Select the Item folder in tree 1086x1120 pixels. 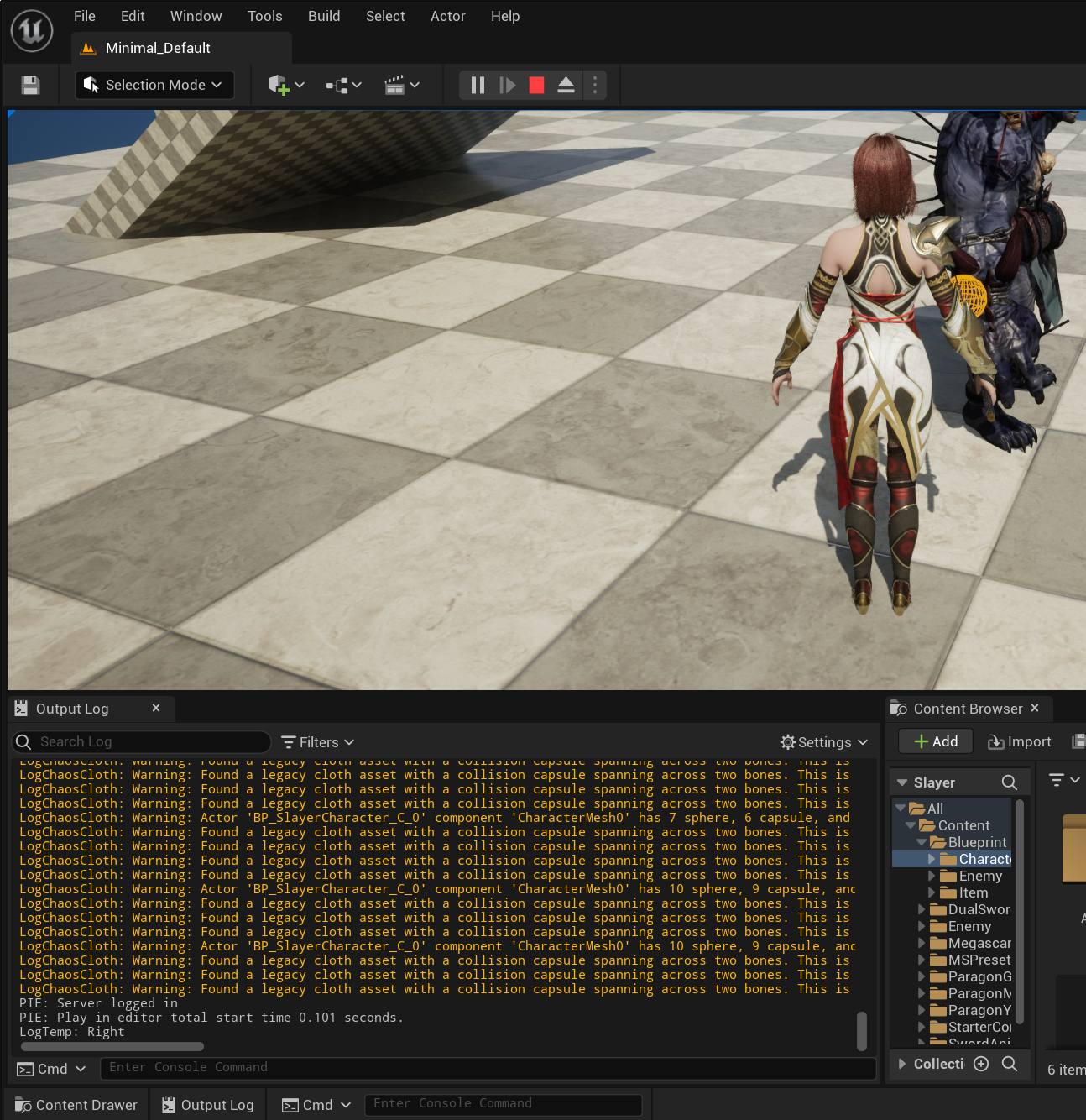coord(973,892)
